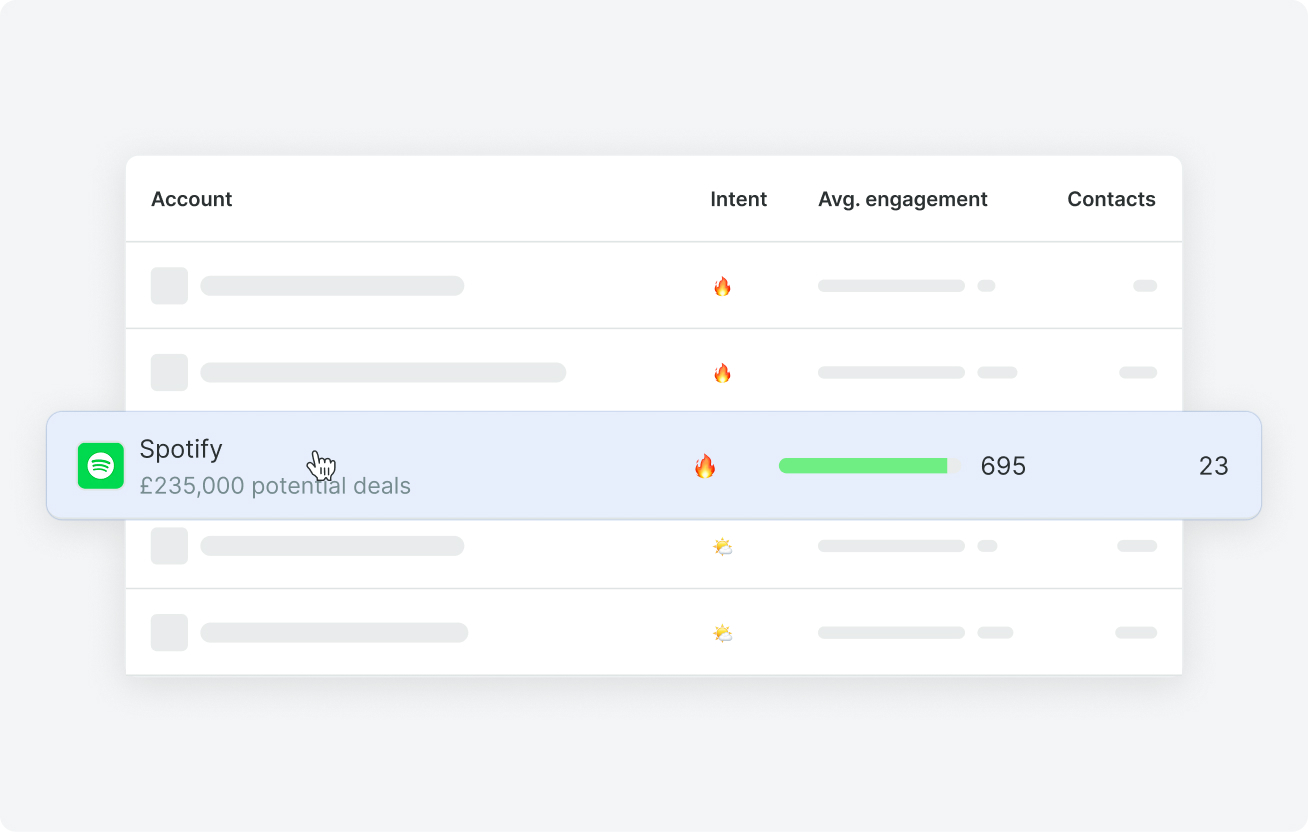This screenshot has height=832, width=1308.
Task: Click the £235,000 potential deals text
Action: (275, 487)
